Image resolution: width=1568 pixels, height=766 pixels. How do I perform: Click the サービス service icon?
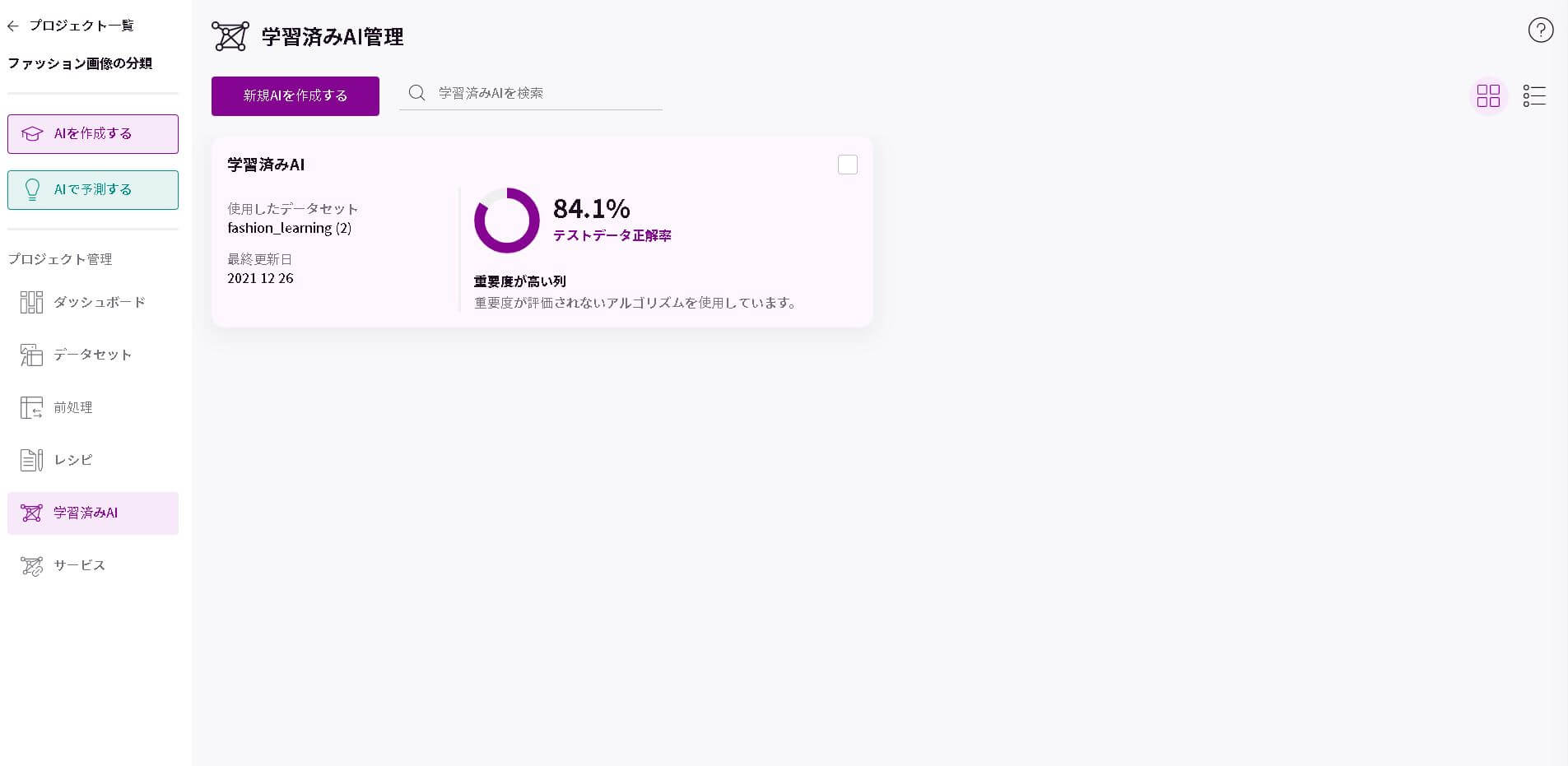click(x=31, y=565)
